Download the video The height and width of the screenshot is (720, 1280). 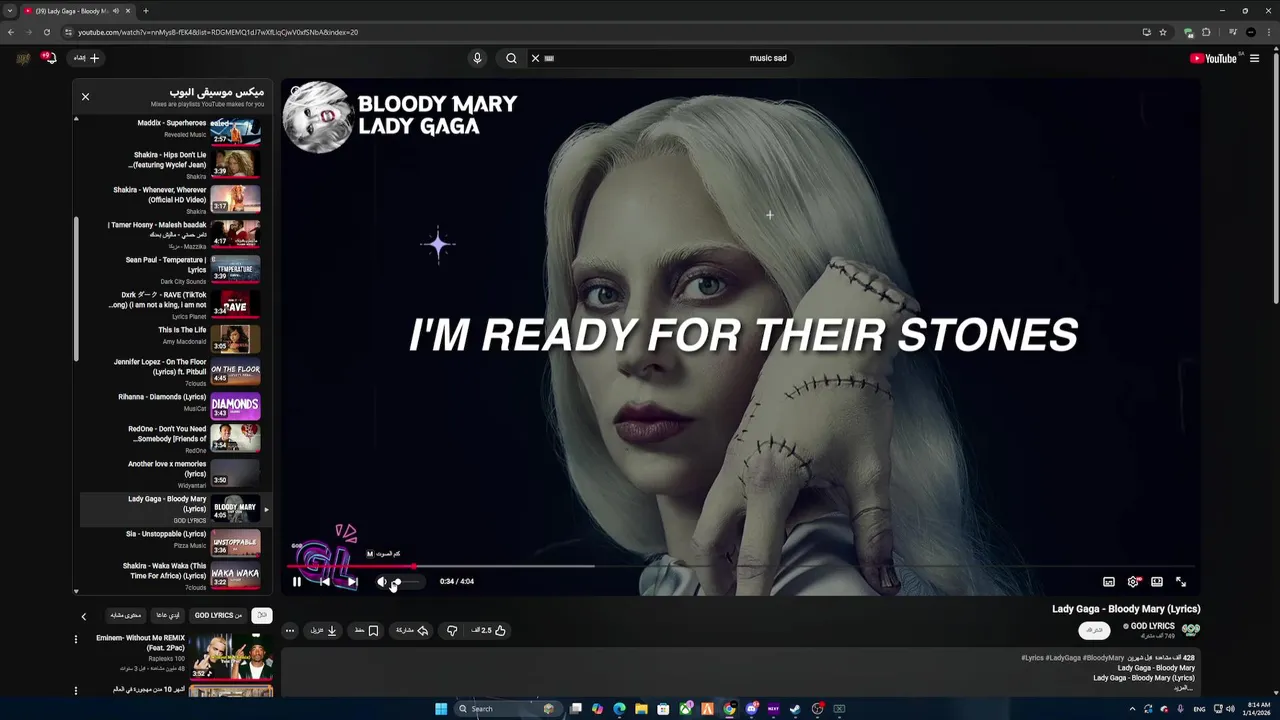click(x=324, y=630)
